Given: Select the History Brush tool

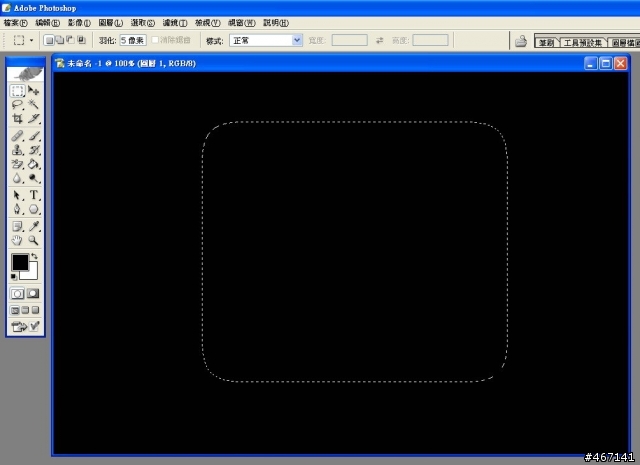Looking at the screenshot, I should click(33, 150).
